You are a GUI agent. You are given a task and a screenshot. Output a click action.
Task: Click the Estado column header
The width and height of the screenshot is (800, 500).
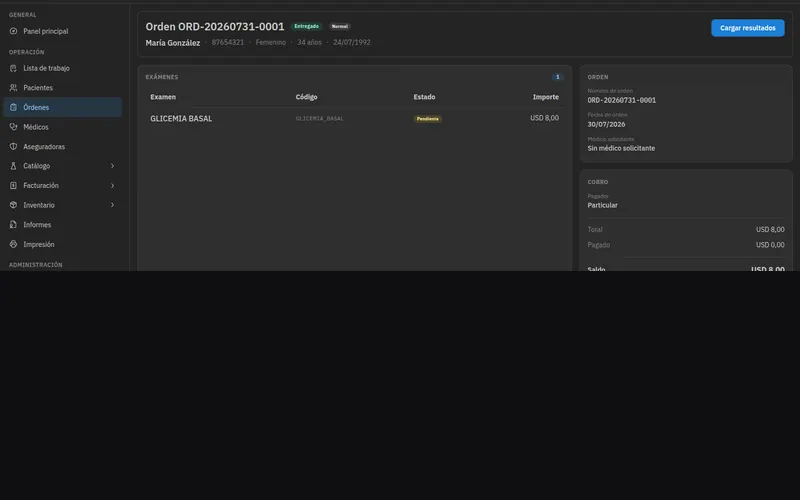click(x=424, y=97)
